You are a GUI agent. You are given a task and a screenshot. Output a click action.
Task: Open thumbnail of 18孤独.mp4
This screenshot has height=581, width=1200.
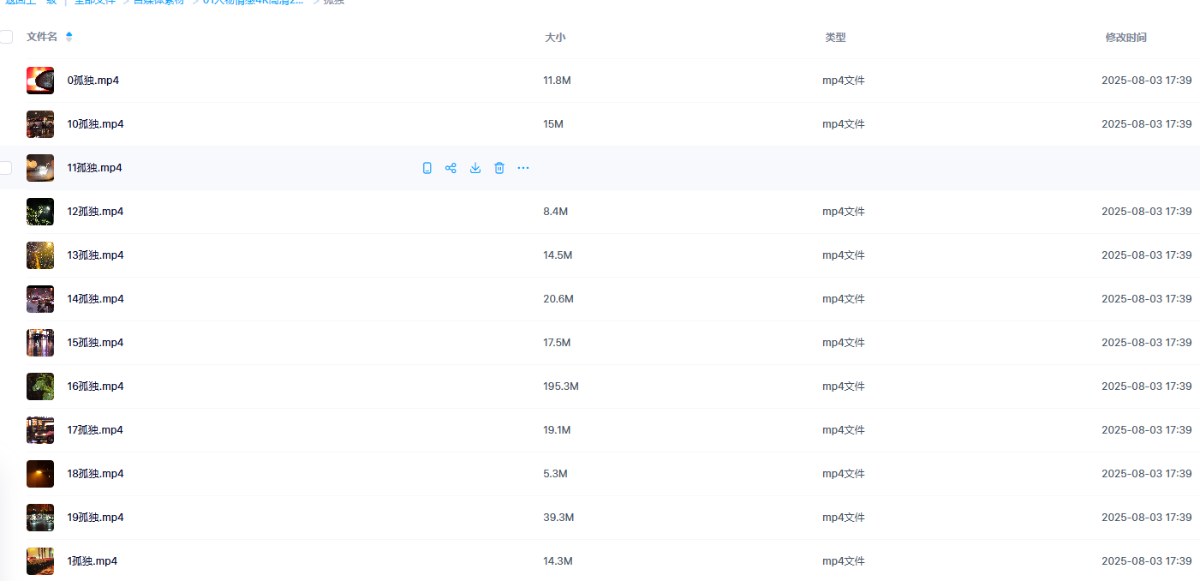pos(40,474)
